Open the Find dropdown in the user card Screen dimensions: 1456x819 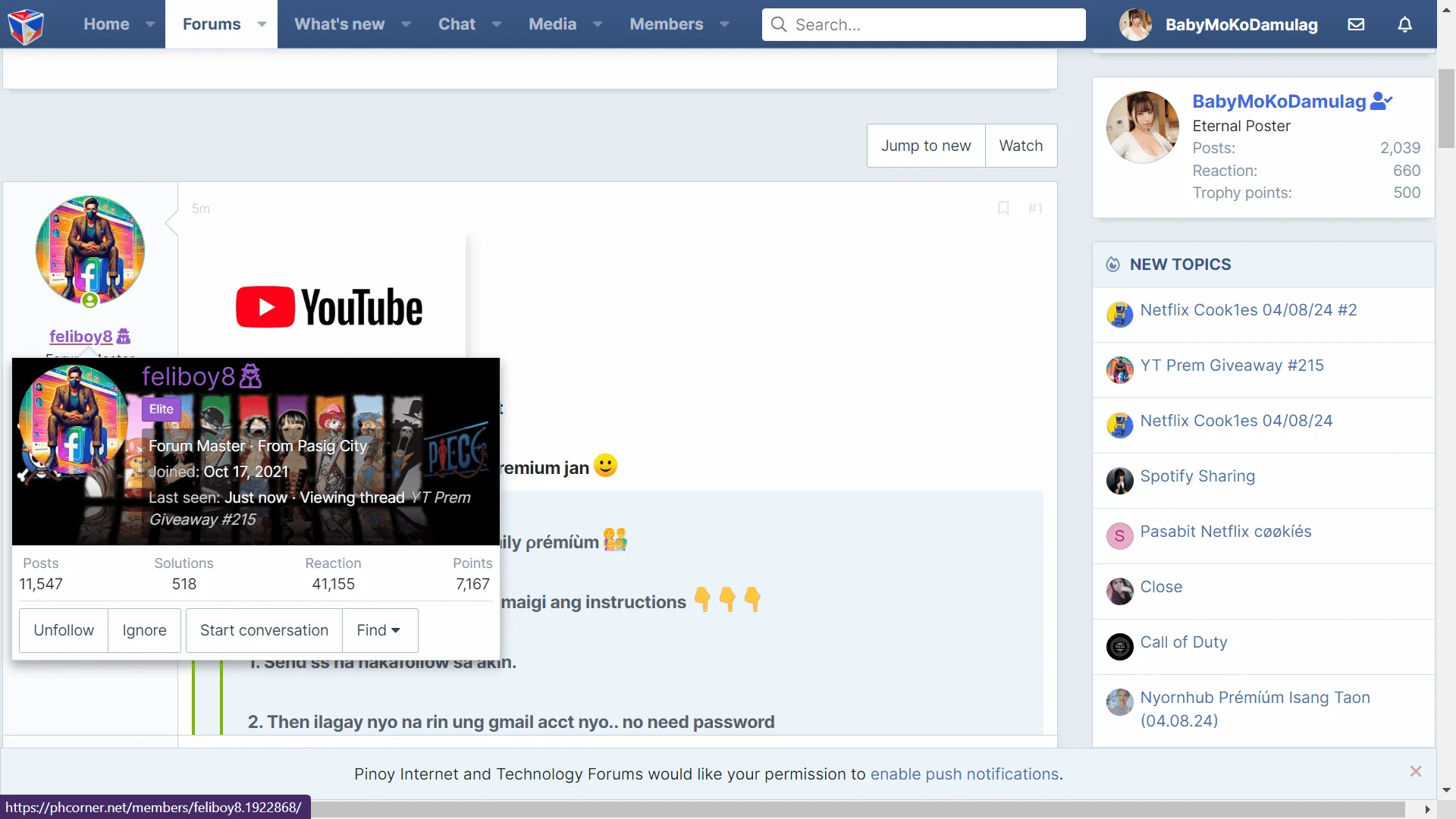click(x=379, y=630)
